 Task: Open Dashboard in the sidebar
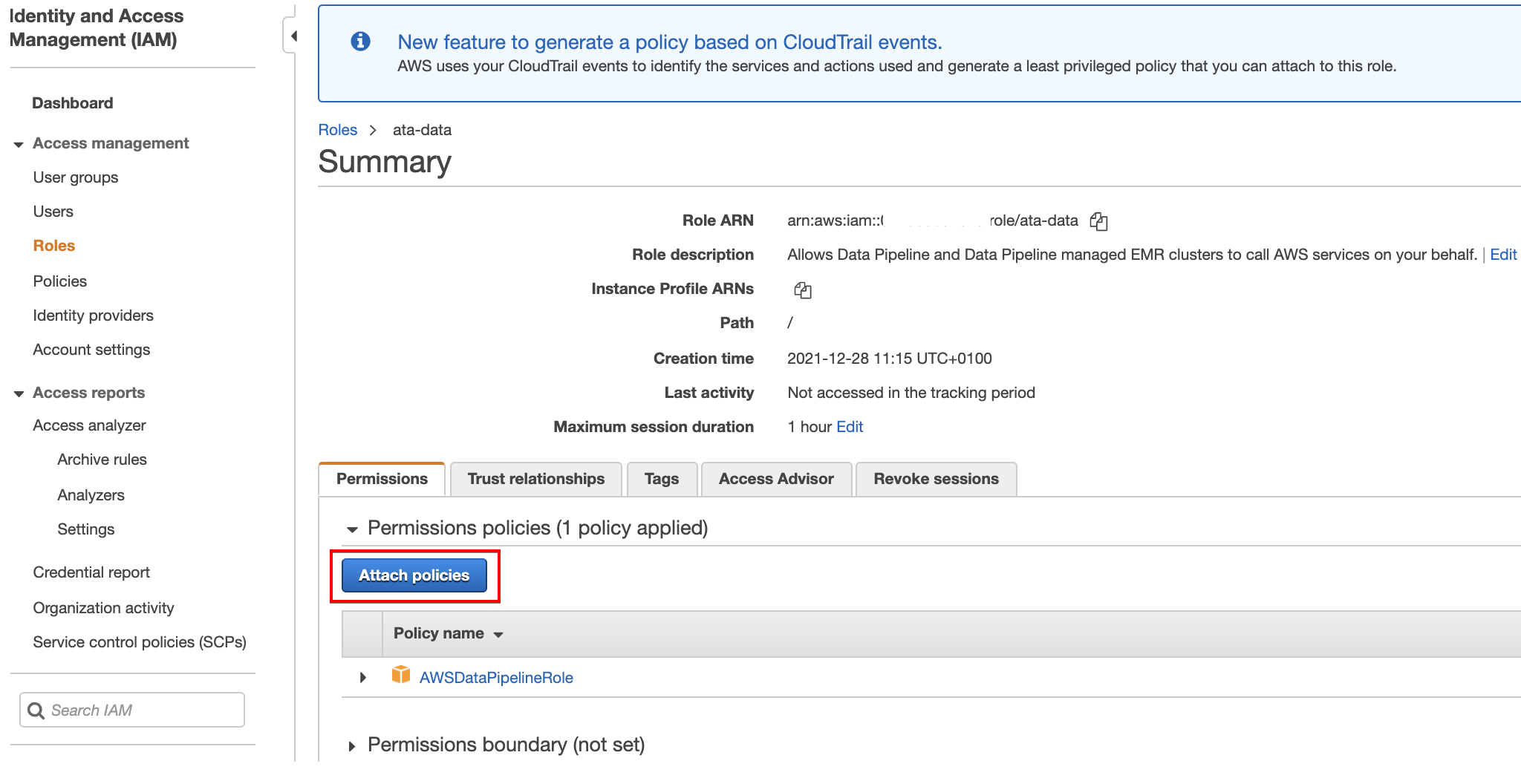point(73,103)
